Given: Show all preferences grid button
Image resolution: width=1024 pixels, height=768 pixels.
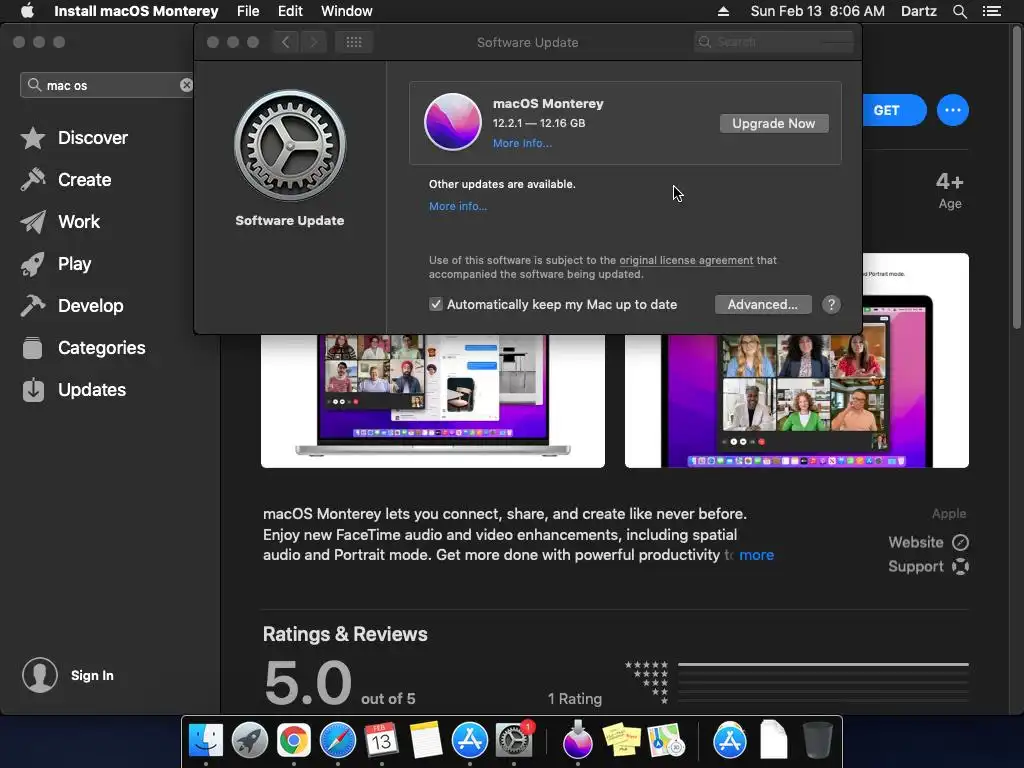Looking at the screenshot, I should tap(353, 42).
